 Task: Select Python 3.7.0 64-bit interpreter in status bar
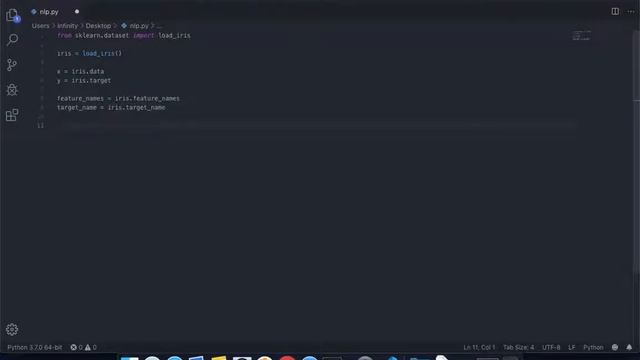tap(35, 347)
